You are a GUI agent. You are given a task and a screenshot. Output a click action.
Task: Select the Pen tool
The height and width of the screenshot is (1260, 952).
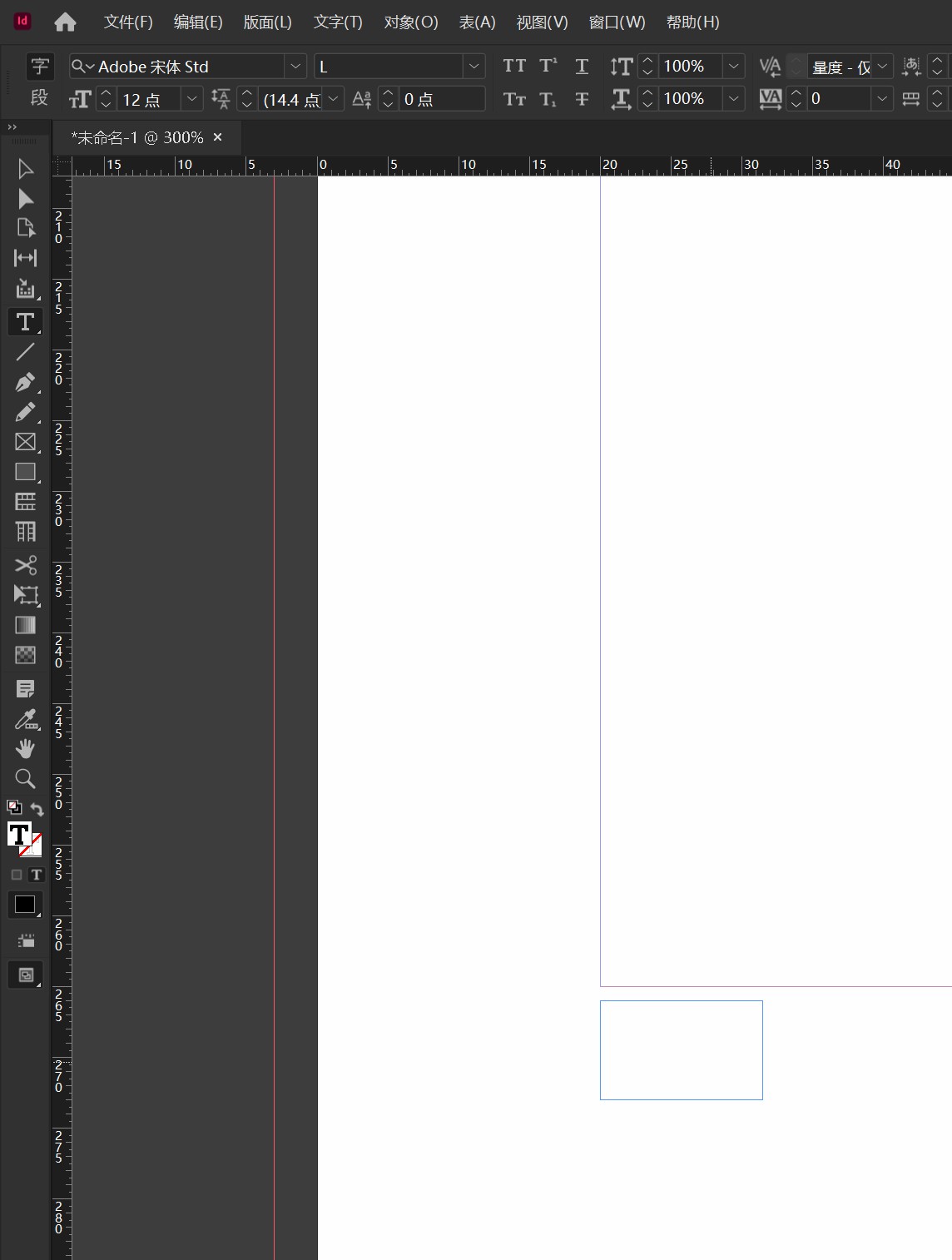click(x=25, y=383)
